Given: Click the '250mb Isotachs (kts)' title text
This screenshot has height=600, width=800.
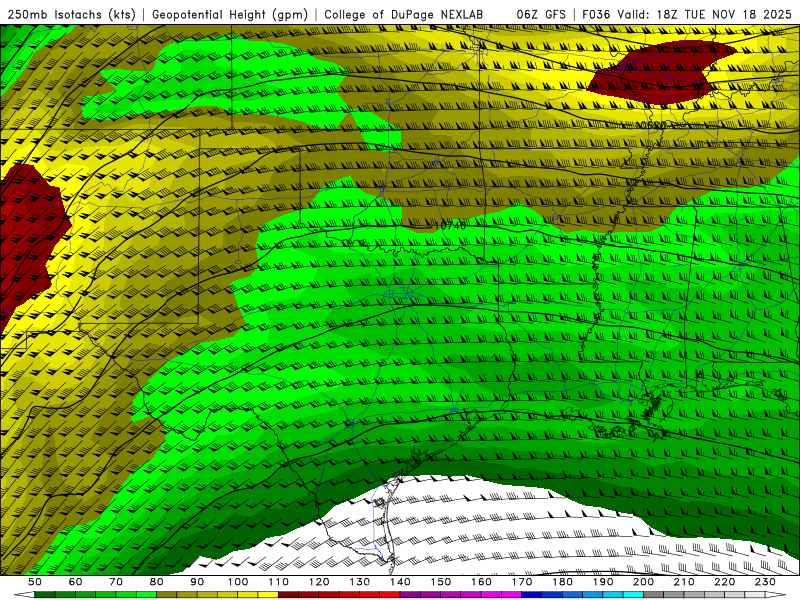Looking at the screenshot, I should 72,15.
